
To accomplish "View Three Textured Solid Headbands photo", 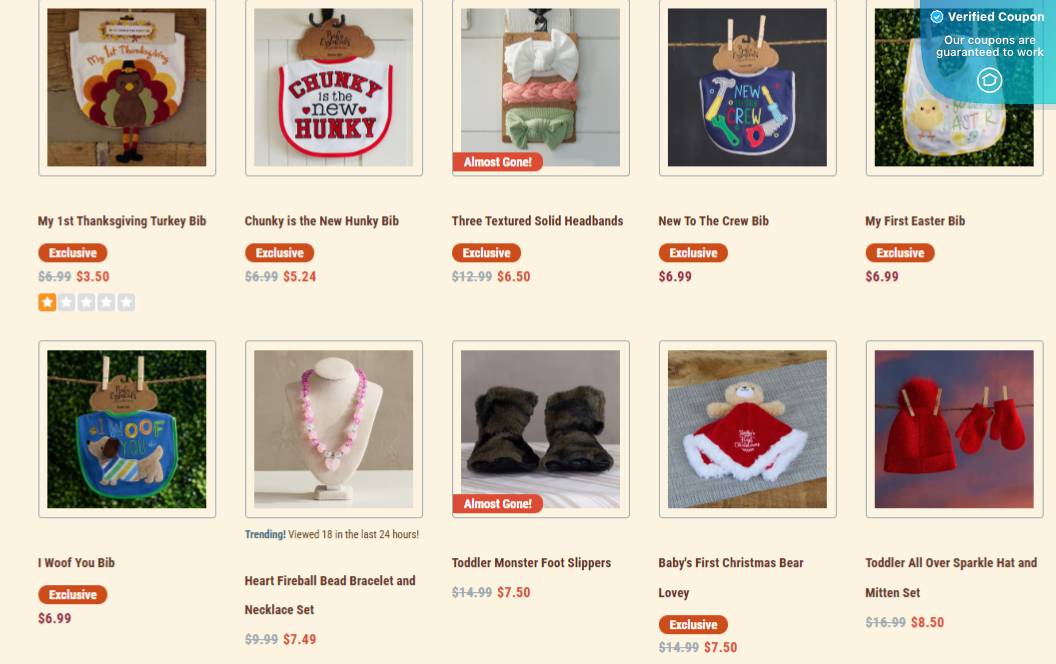I will click(x=541, y=87).
